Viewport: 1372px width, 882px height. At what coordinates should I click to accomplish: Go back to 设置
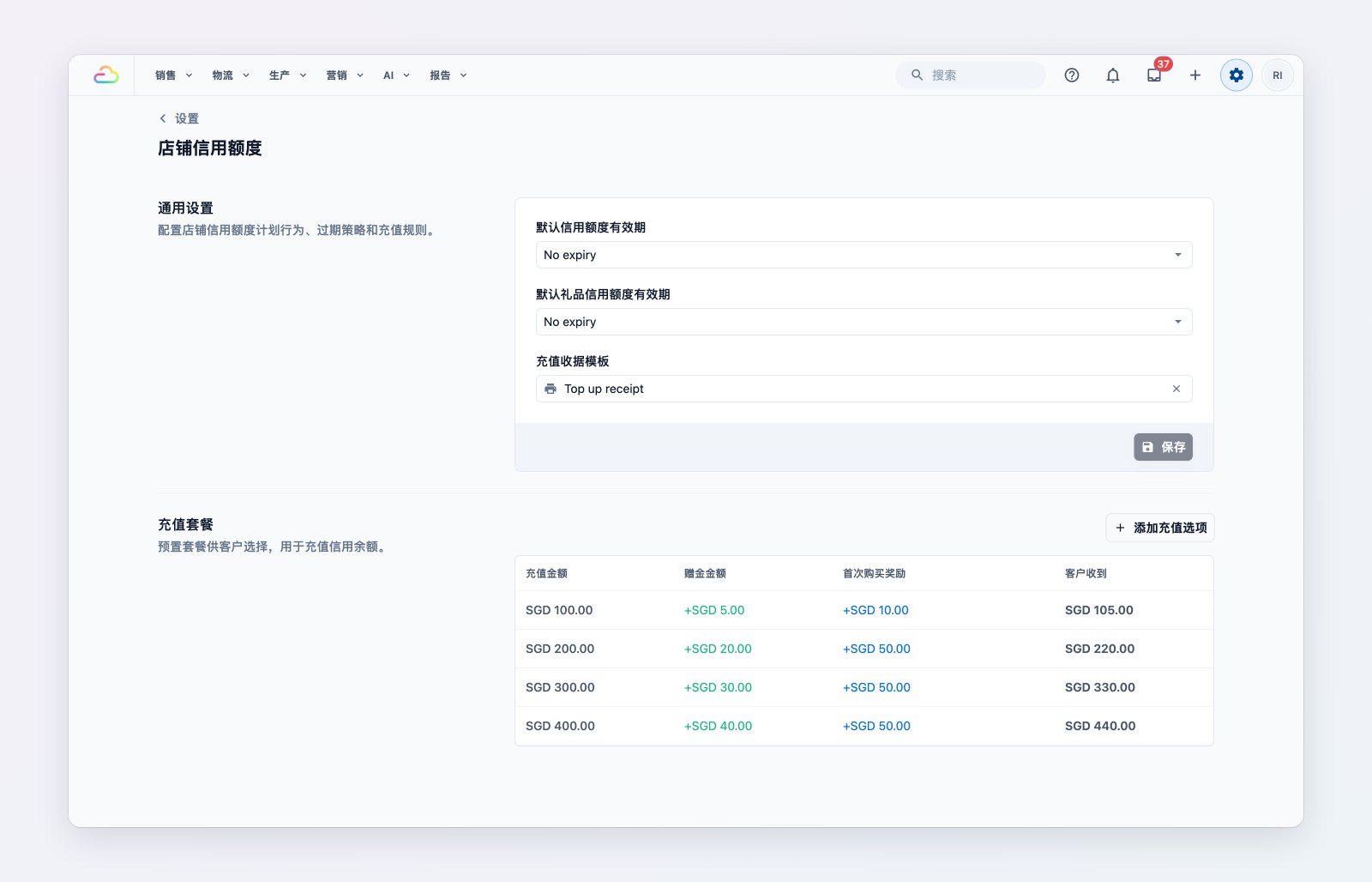(x=179, y=118)
